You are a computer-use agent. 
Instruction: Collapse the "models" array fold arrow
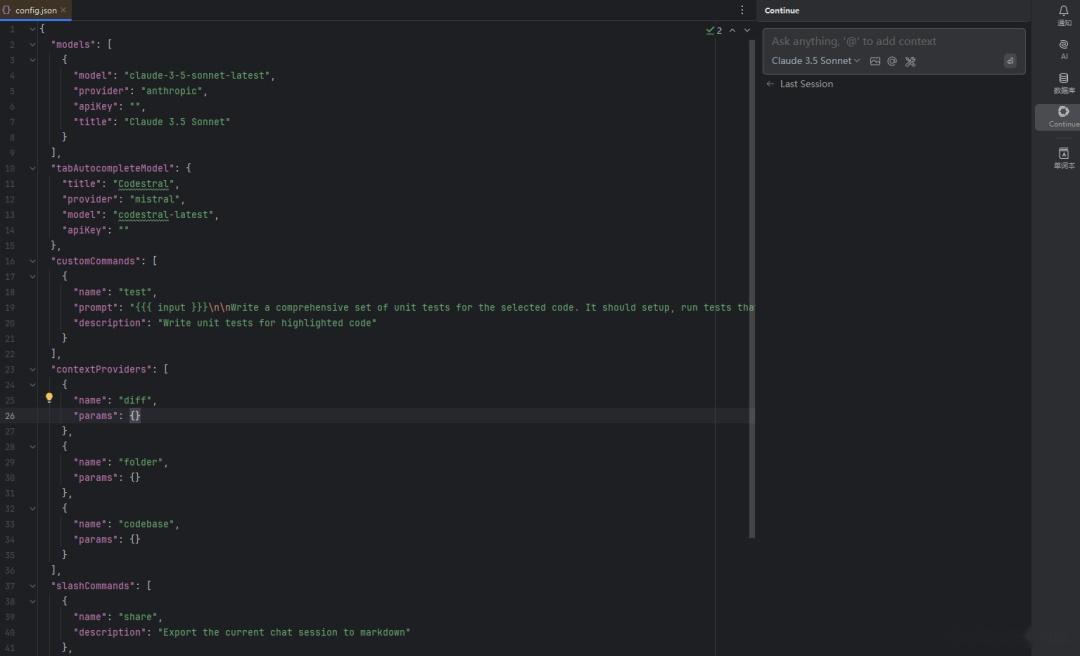32,45
